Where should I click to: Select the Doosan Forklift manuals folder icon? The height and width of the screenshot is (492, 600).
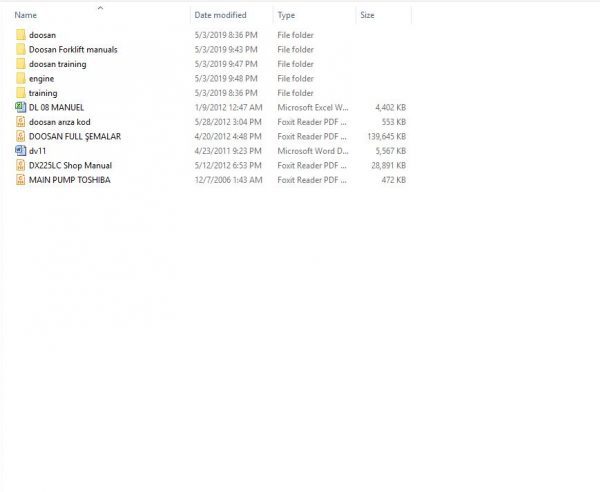[x=21, y=49]
